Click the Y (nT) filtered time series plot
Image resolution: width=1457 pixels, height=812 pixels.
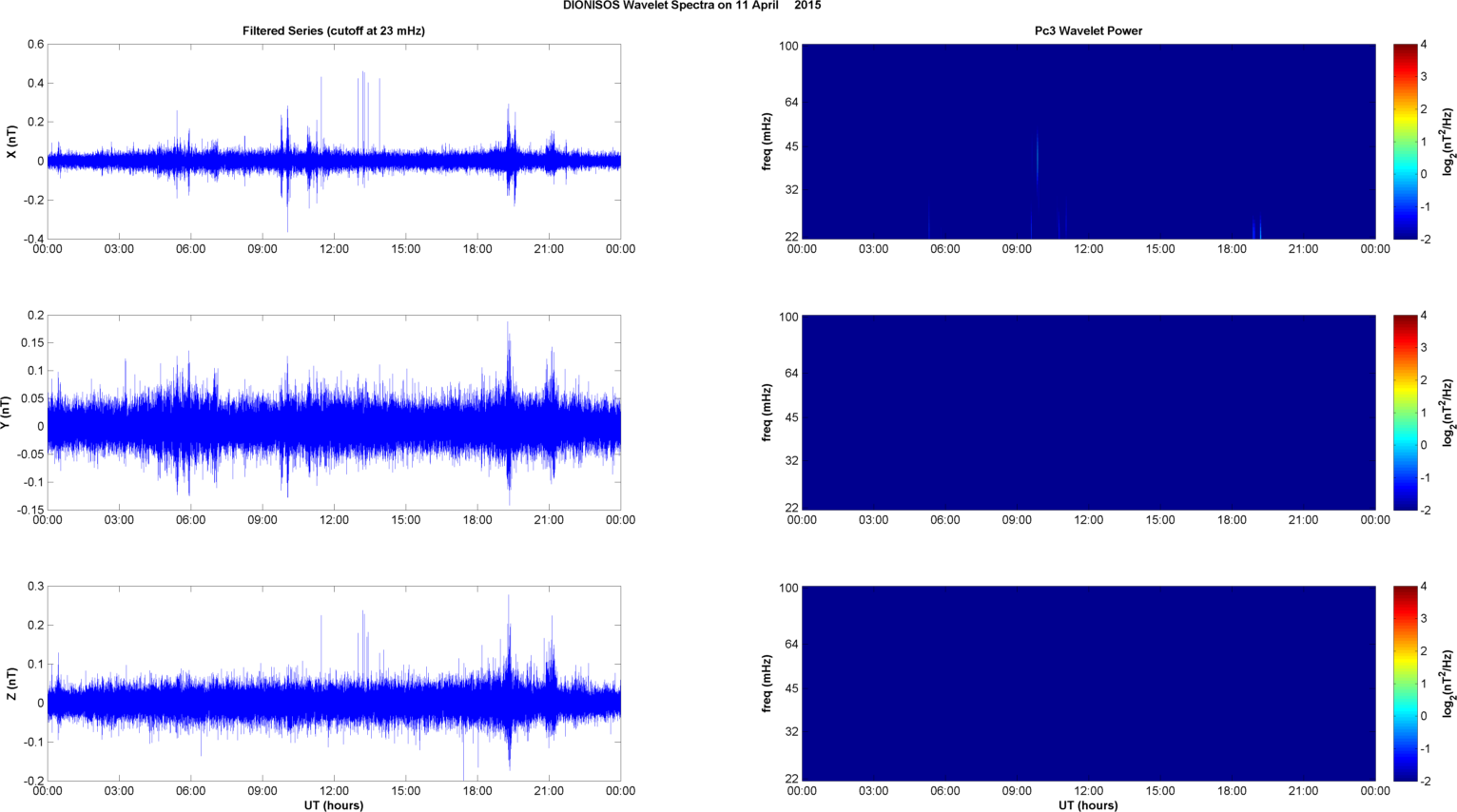[x=334, y=413]
